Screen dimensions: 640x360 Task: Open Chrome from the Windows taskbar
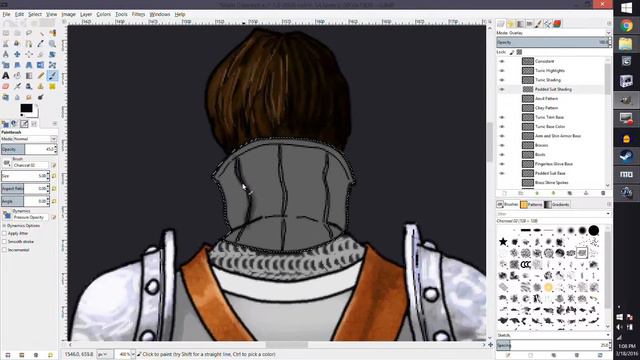(x=627, y=26)
